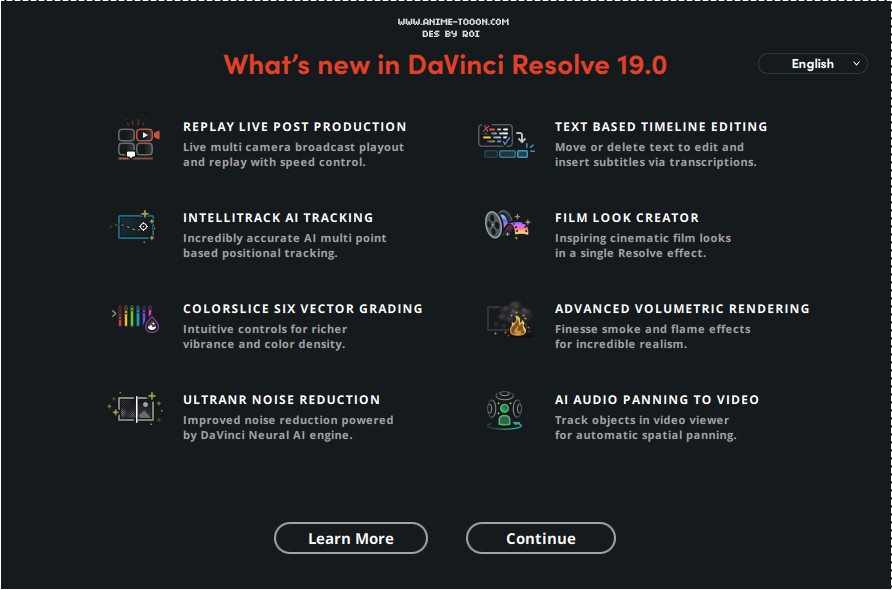Select the 'INTELLITRACK AI TRACKING' heading

click(x=278, y=218)
